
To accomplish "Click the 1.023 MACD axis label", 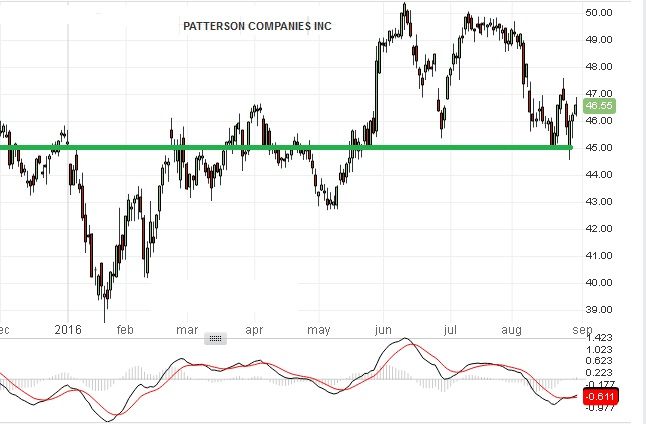I will click(599, 350).
